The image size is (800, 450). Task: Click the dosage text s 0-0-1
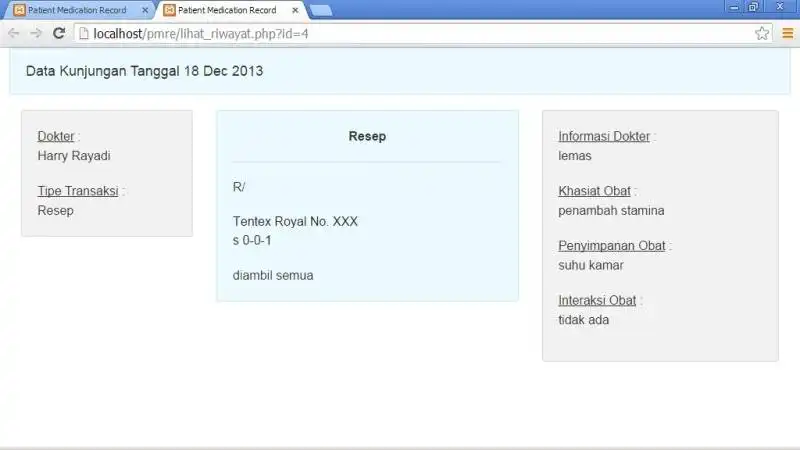coord(252,240)
